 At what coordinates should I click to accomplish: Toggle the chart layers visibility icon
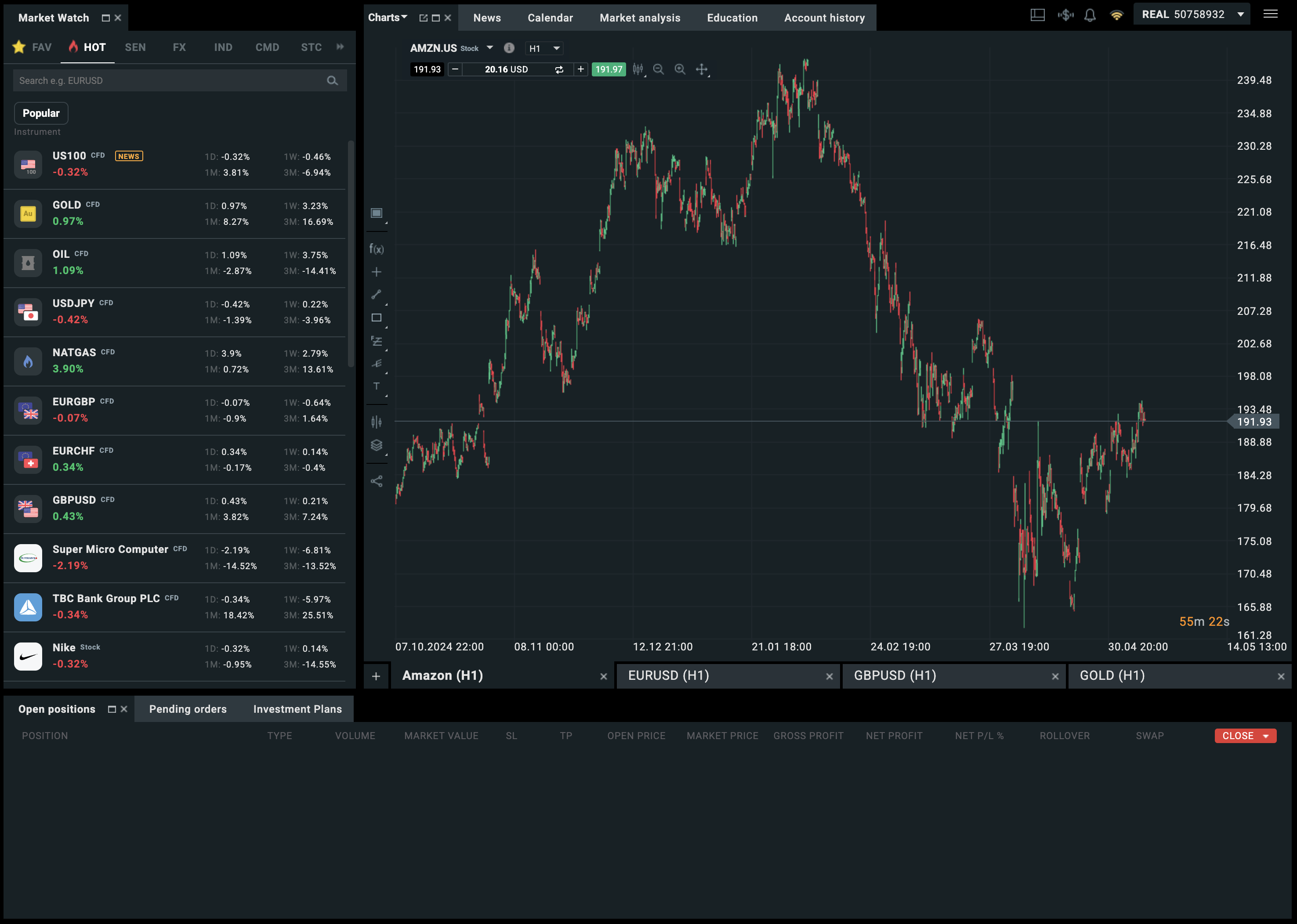pyautogui.click(x=377, y=445)
